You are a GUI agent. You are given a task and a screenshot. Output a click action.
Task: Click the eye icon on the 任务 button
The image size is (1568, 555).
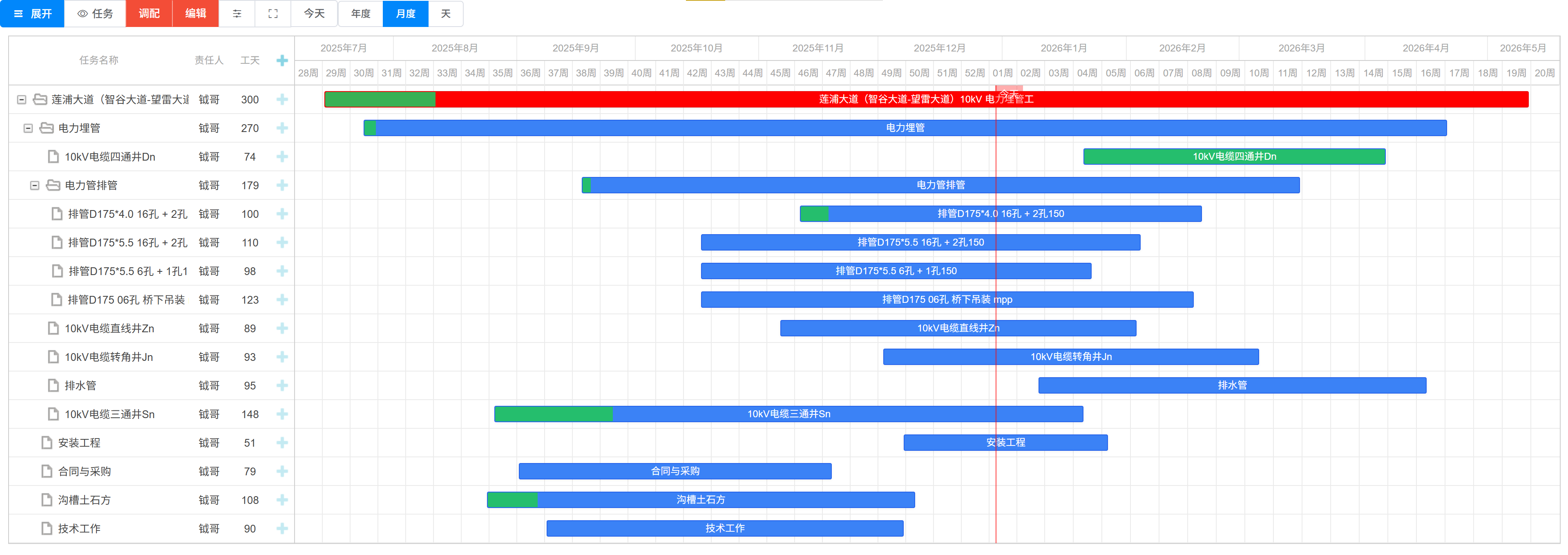click(x=82, y=13)
